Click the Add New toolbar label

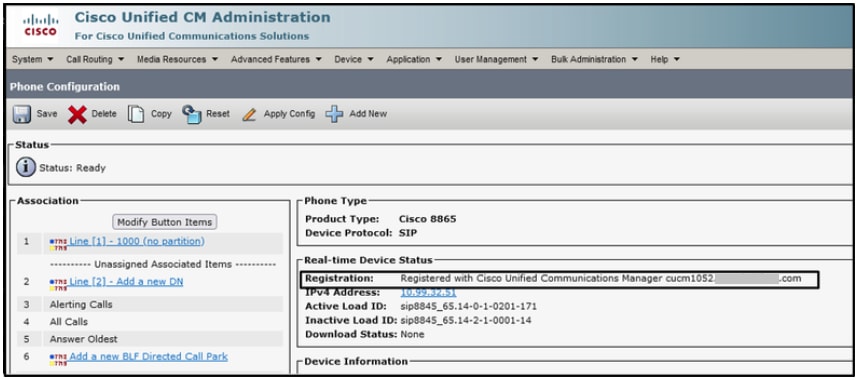[368, 114]
